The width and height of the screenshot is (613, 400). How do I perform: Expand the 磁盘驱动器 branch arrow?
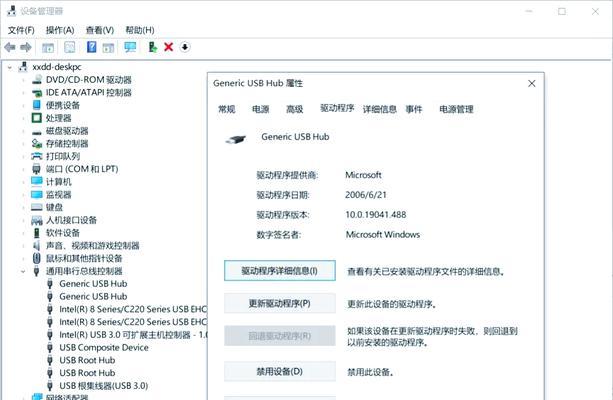click(23, 131)
